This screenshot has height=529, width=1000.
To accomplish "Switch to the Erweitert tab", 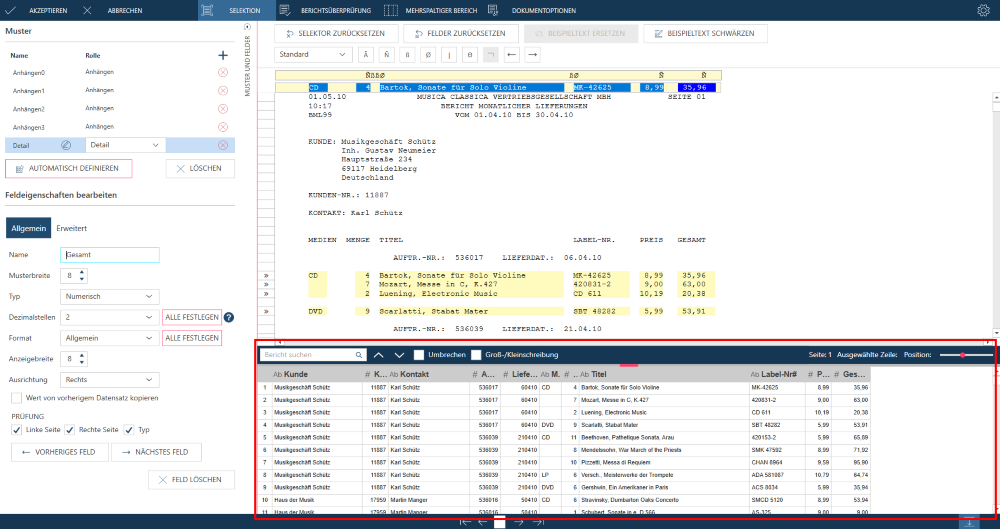I will coord(71,229).
